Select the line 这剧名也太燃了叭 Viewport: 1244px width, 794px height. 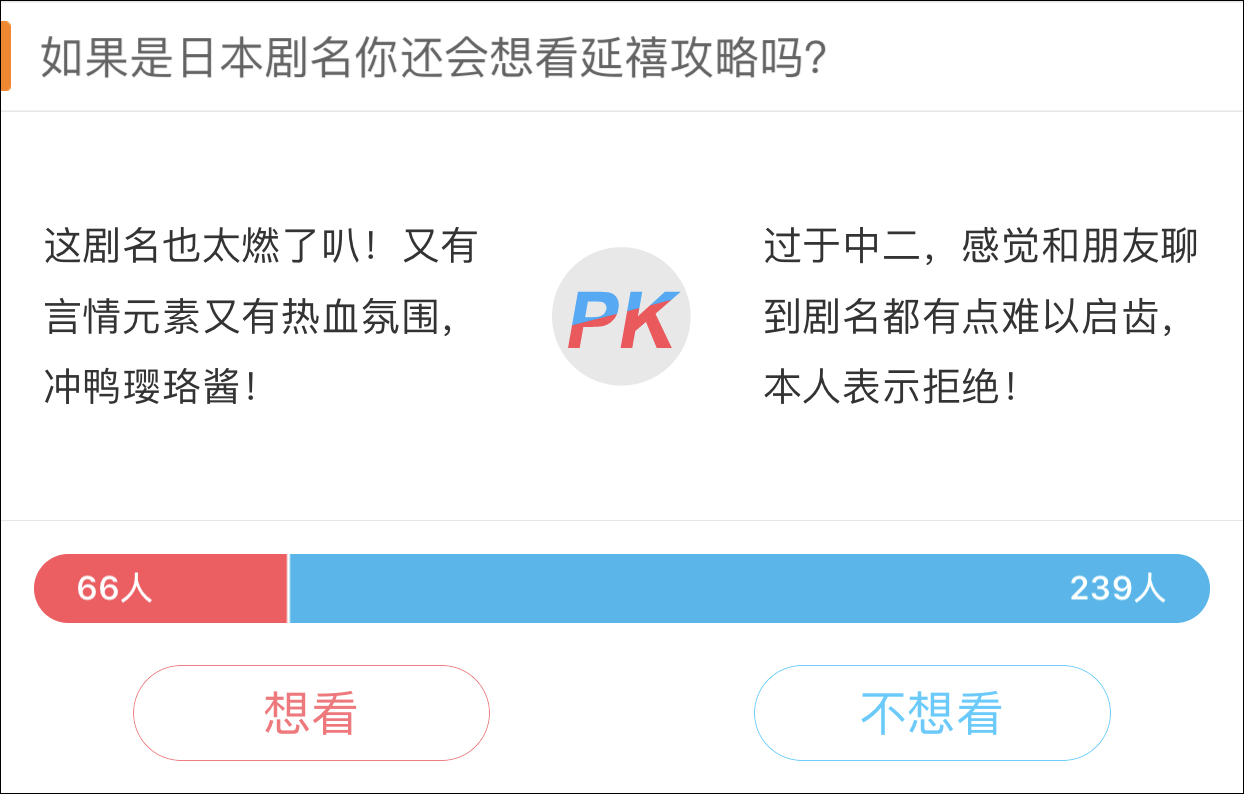point(260,246)
